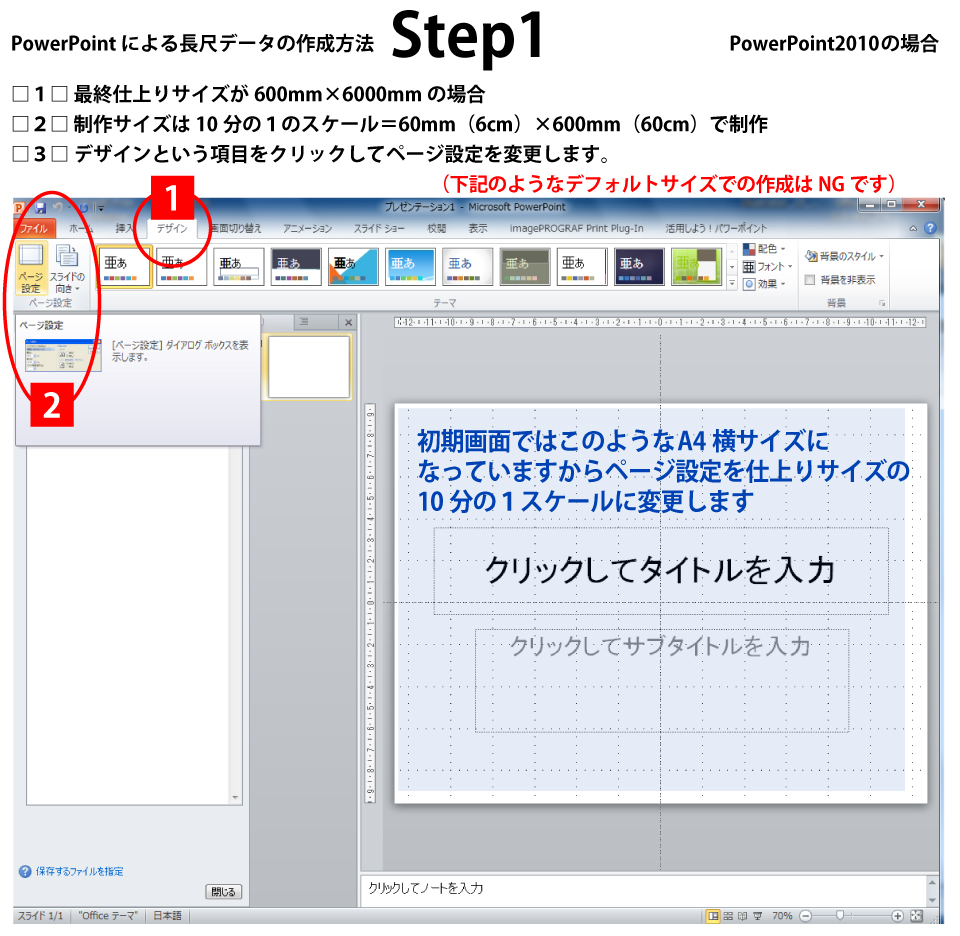Click the help icon beside 保存するファイルを指定
The width and height of the screenshot is (960, 936).
25,871
